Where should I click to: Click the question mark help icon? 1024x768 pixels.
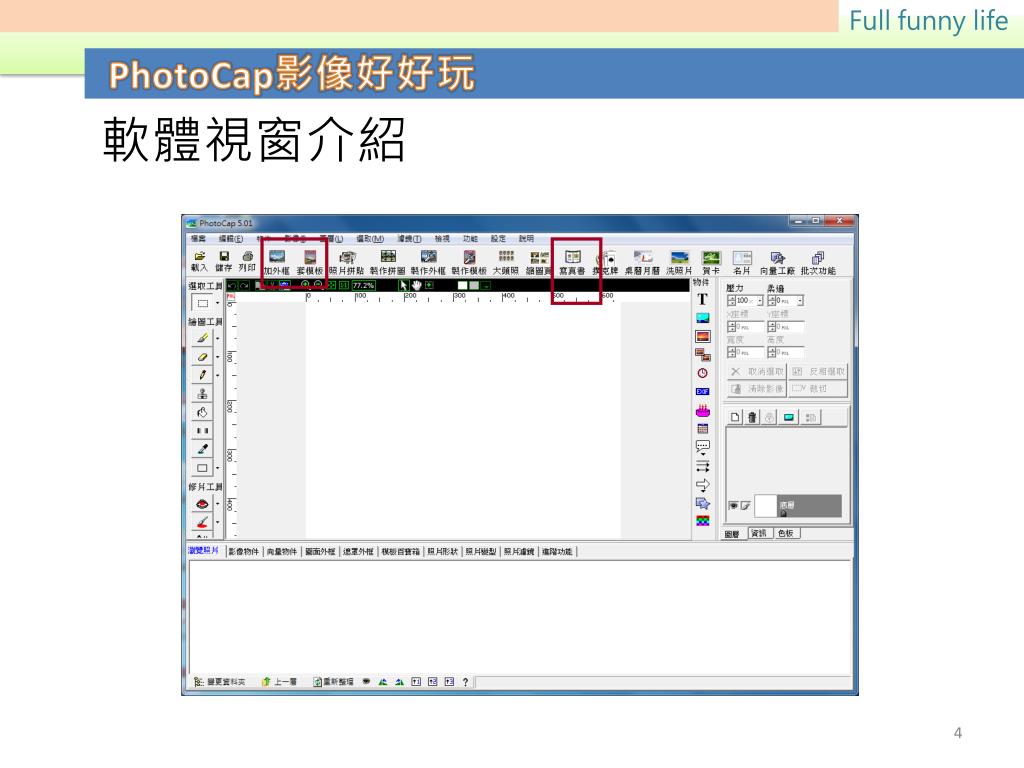[x=466, y=682]
